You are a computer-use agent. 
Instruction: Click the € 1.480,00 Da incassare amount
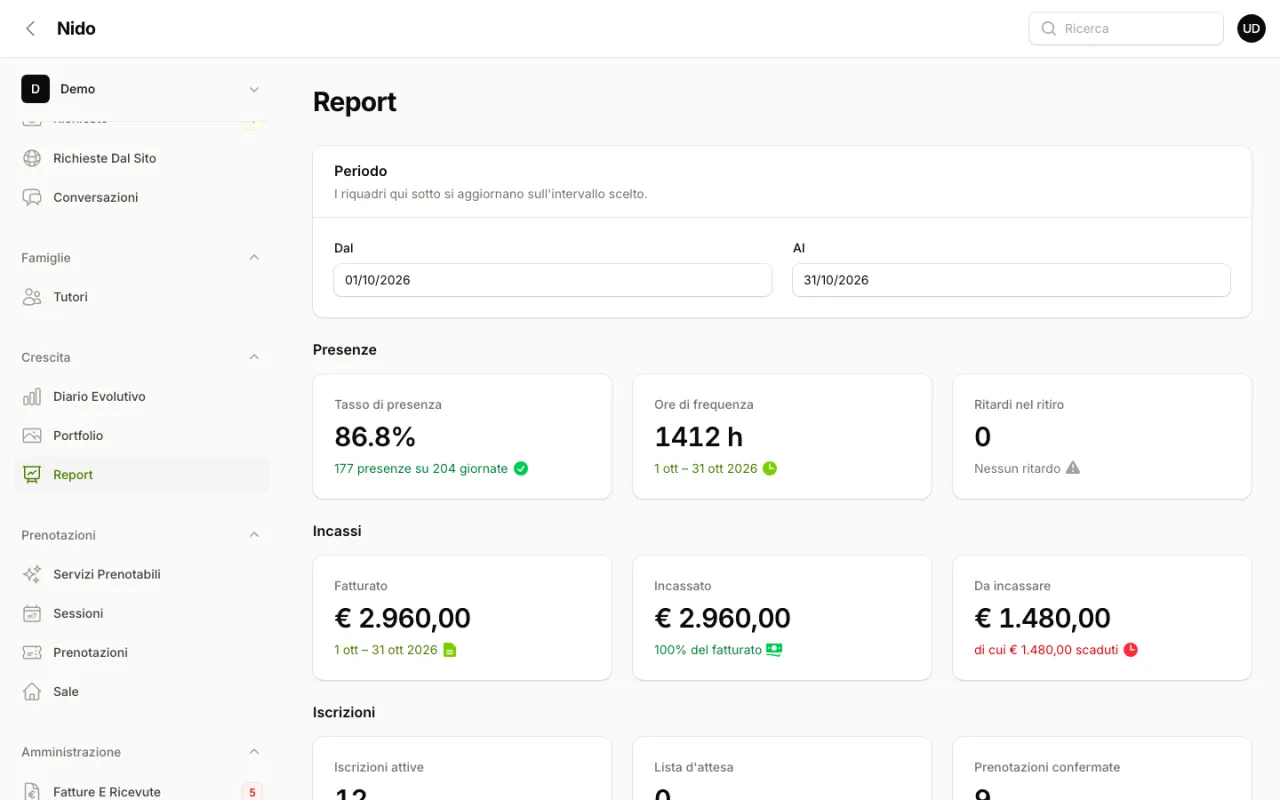(x=1043, y=618)
